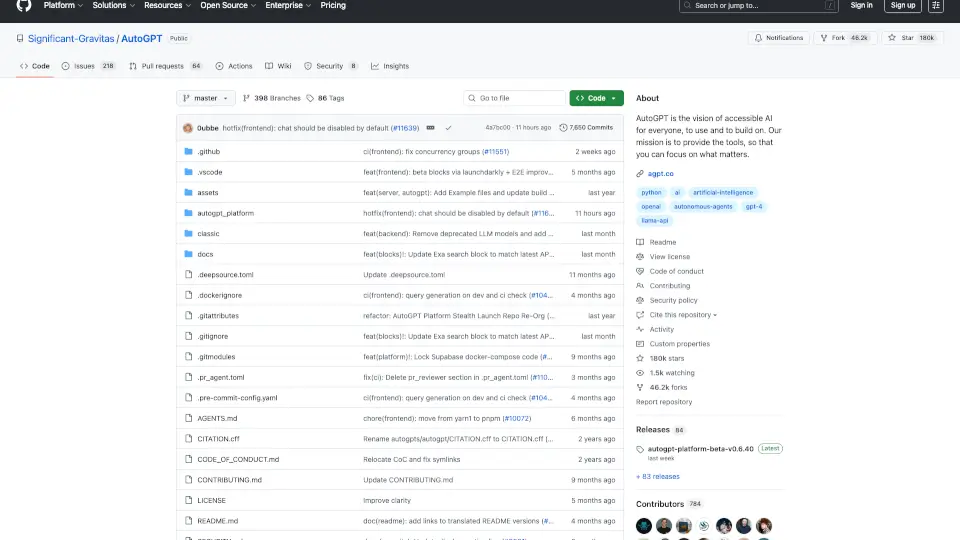Expand the master branch dropdown
The image size is (960, 540).
point(206,98)
